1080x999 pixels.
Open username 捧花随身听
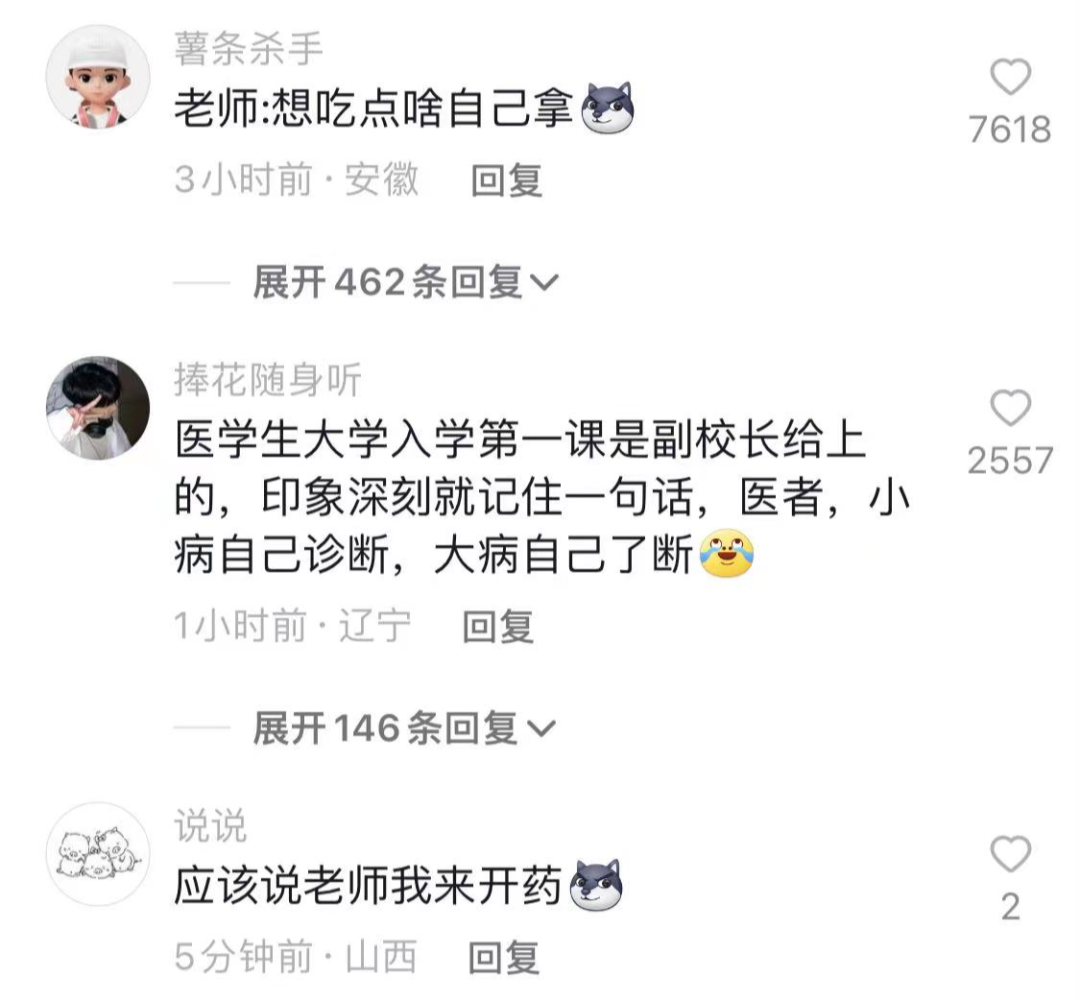(x=267, y=380)
